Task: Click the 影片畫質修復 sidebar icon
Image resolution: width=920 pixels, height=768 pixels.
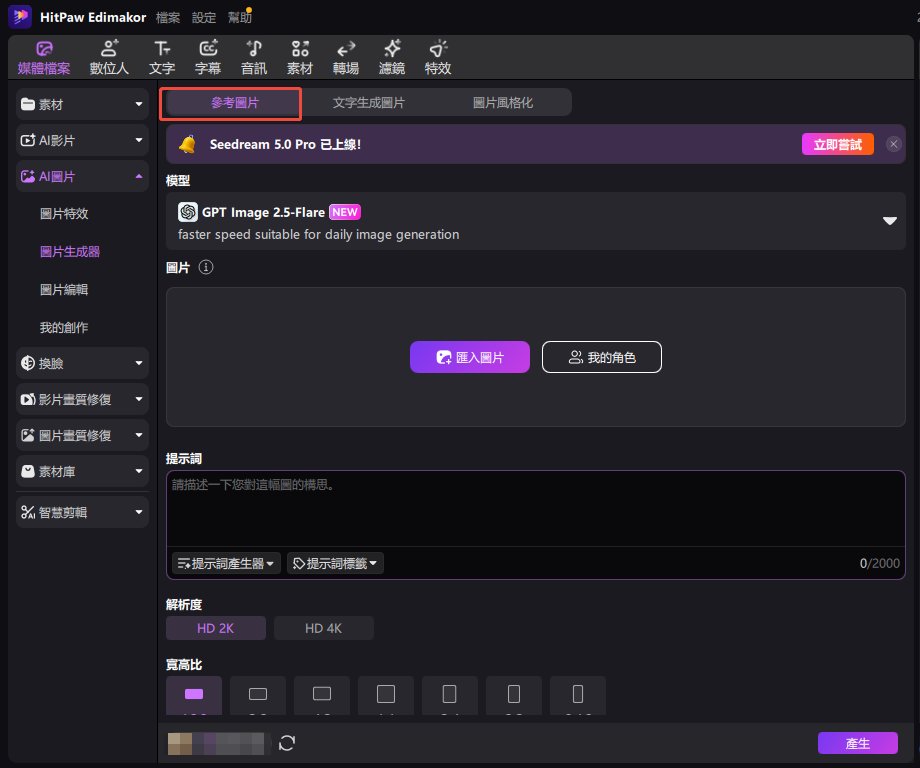Action: (x=28, y=400)
